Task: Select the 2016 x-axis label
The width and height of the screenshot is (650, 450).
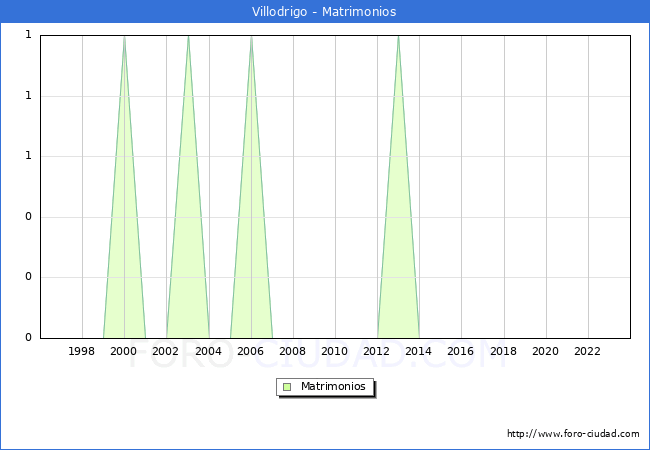Action: pos(461,351)
